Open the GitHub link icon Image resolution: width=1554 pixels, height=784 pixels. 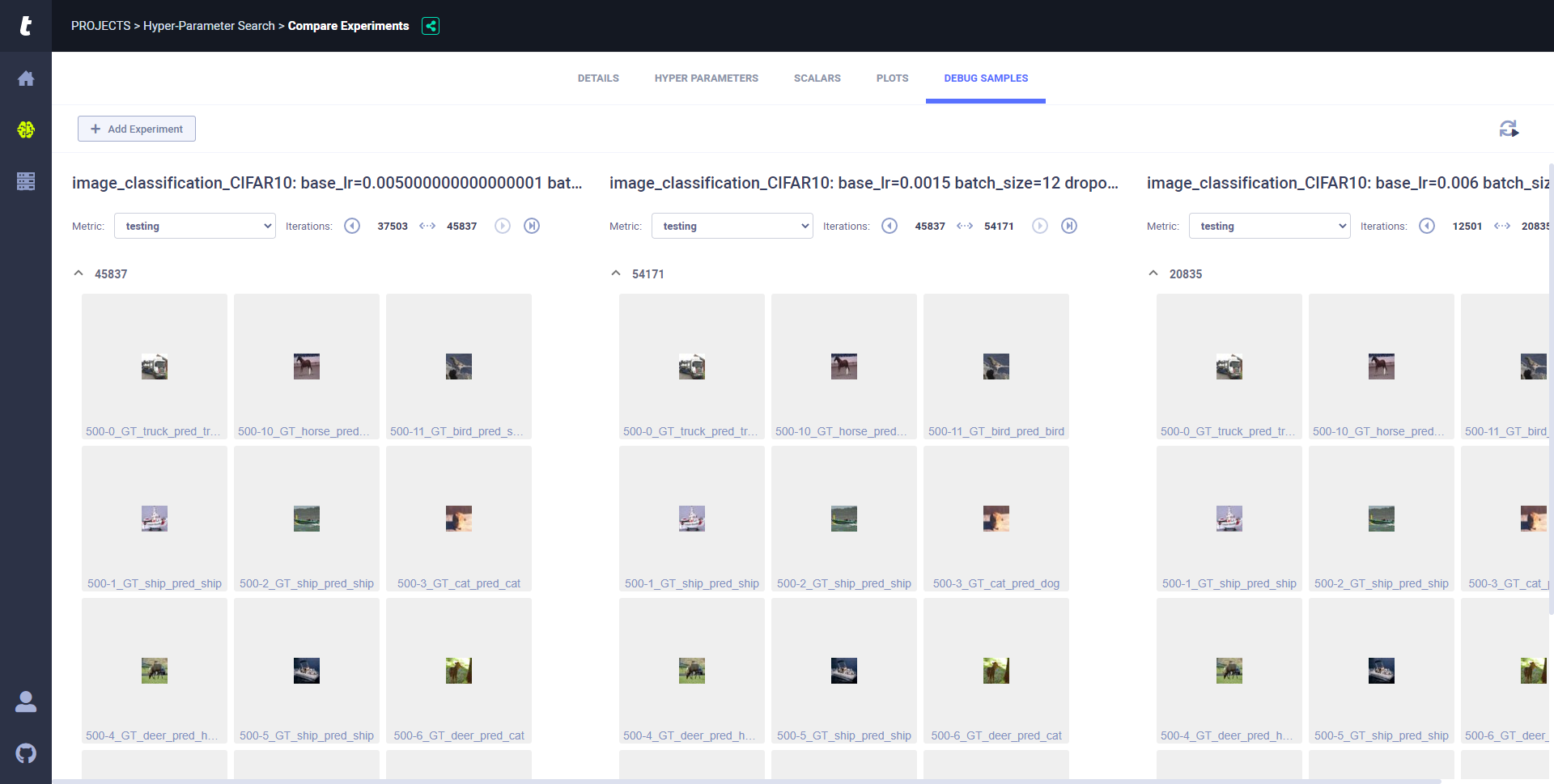tap(26, 753)
